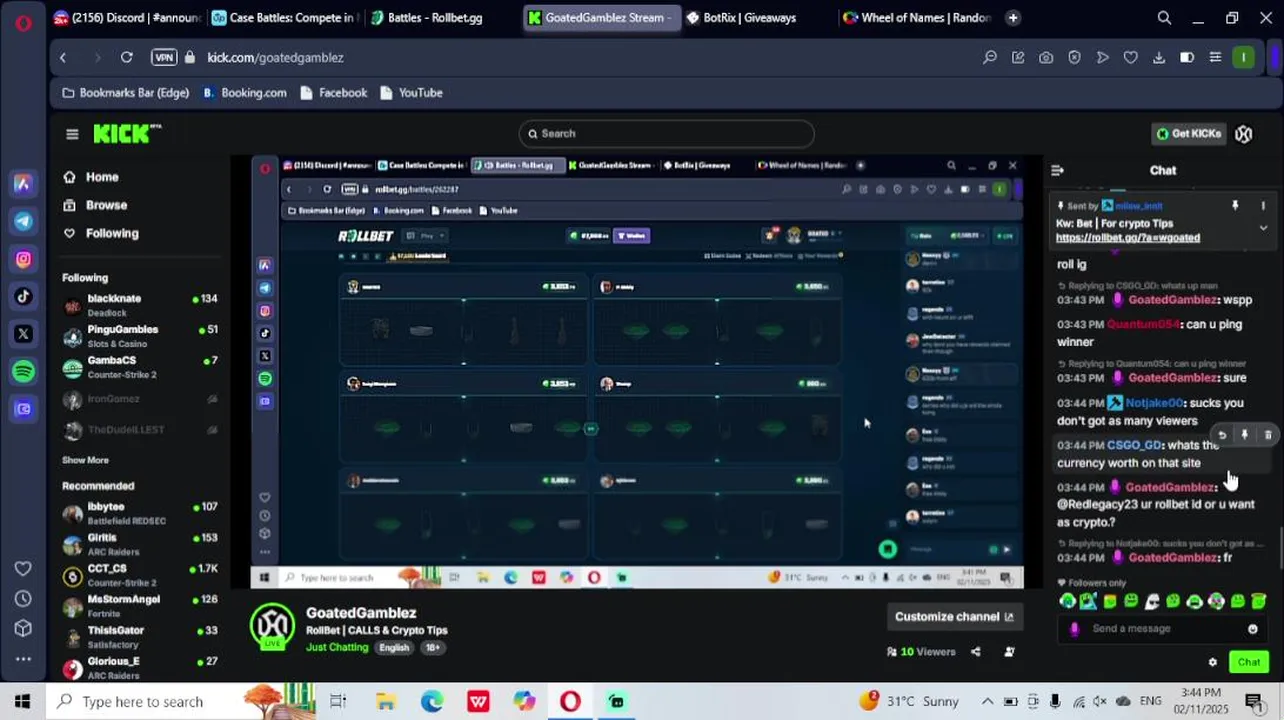Toggle Kick sidebar with hamburger menu

click(x=72, y=134)
